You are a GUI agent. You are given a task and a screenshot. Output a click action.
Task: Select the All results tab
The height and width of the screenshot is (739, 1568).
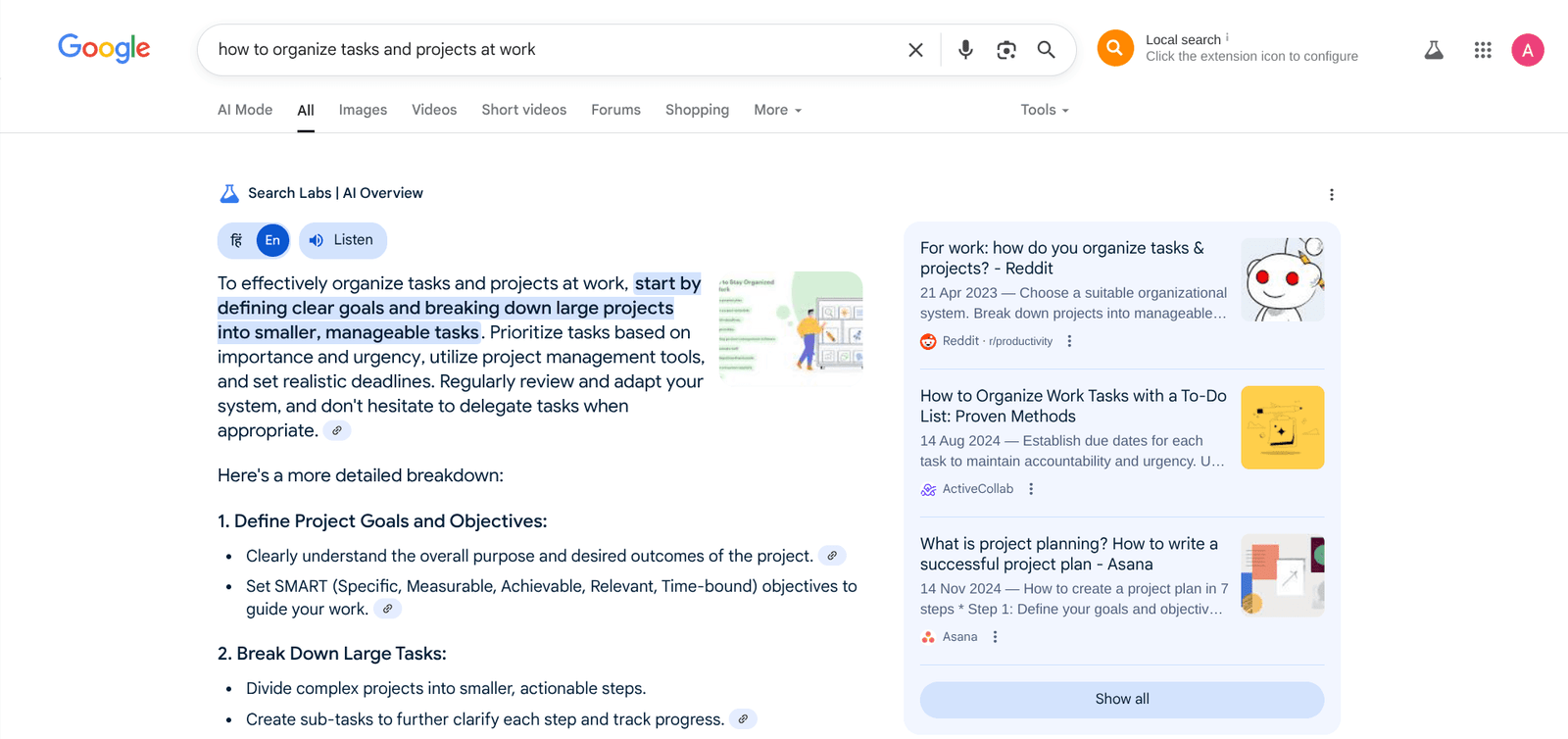(x=306, y=111)
